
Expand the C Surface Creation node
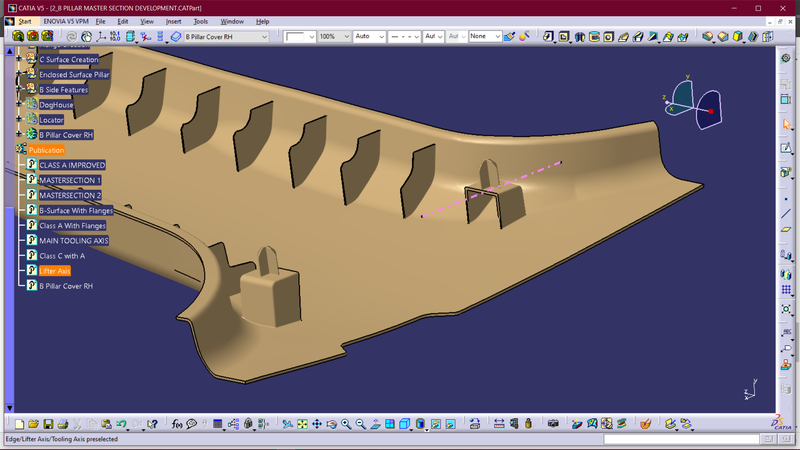pos(19,59)
